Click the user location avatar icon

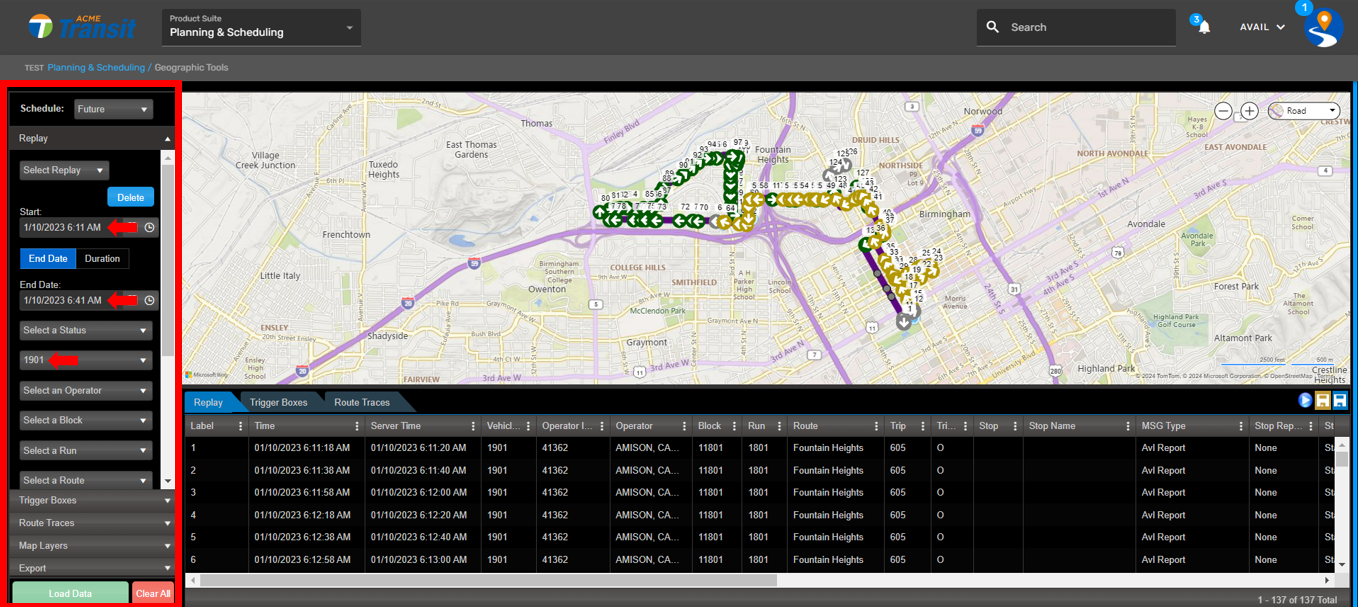[x=1323, y=27]
